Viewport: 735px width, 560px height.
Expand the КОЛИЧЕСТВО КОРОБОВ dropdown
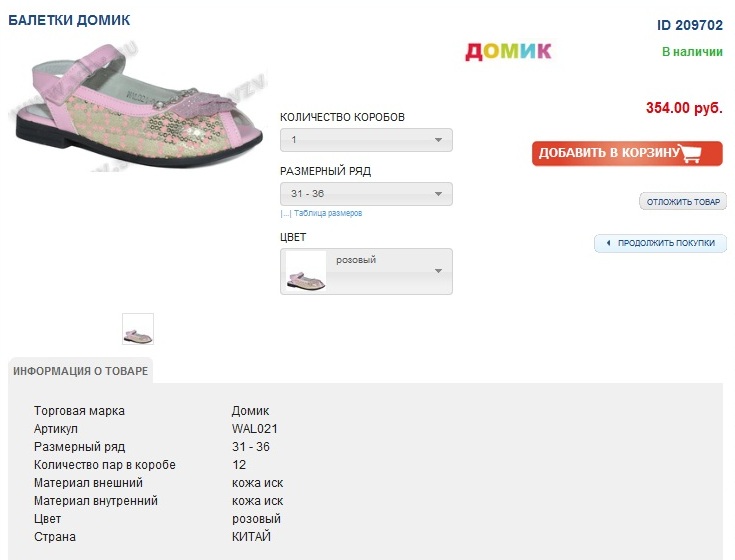[x=438, y=140]
